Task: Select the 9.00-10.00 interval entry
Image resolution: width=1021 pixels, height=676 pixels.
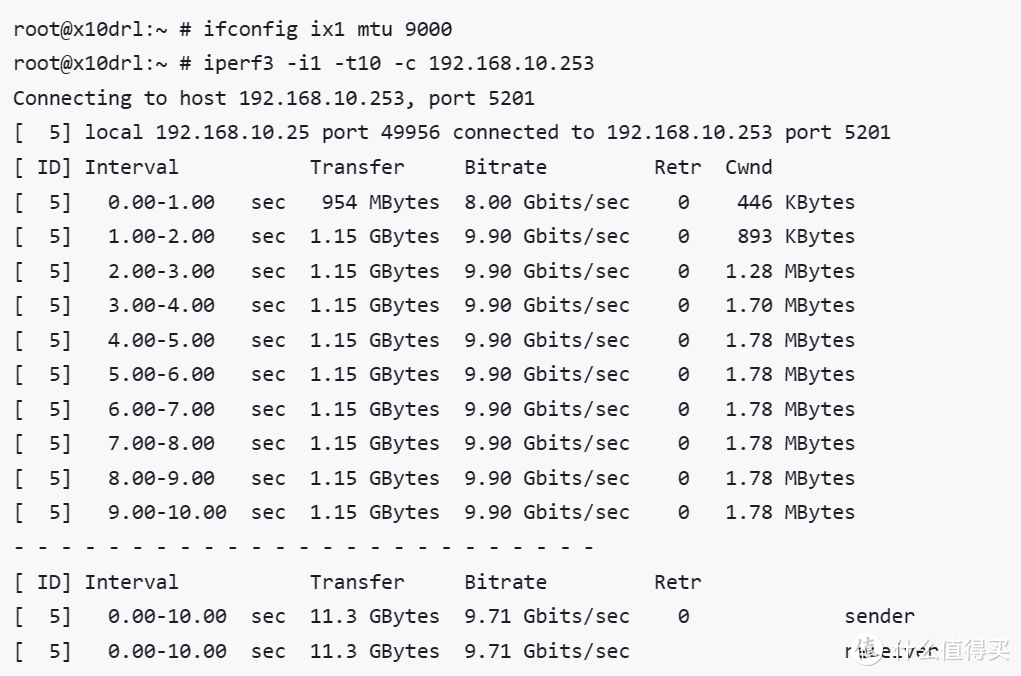Action: 167,512
